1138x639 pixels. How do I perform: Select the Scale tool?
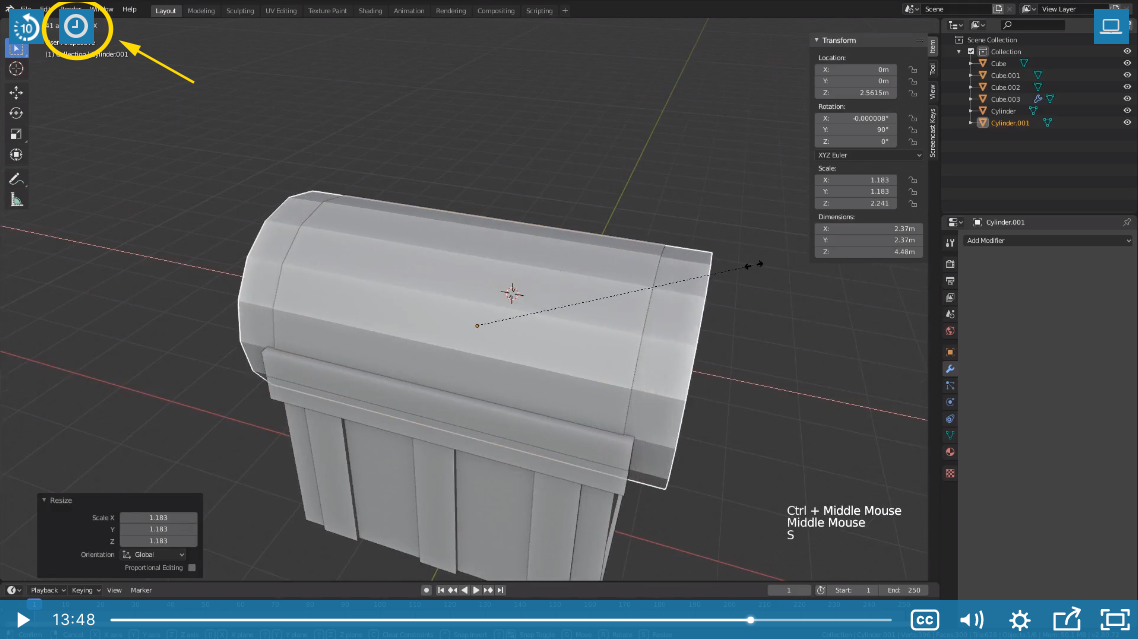tap(16, 134)
